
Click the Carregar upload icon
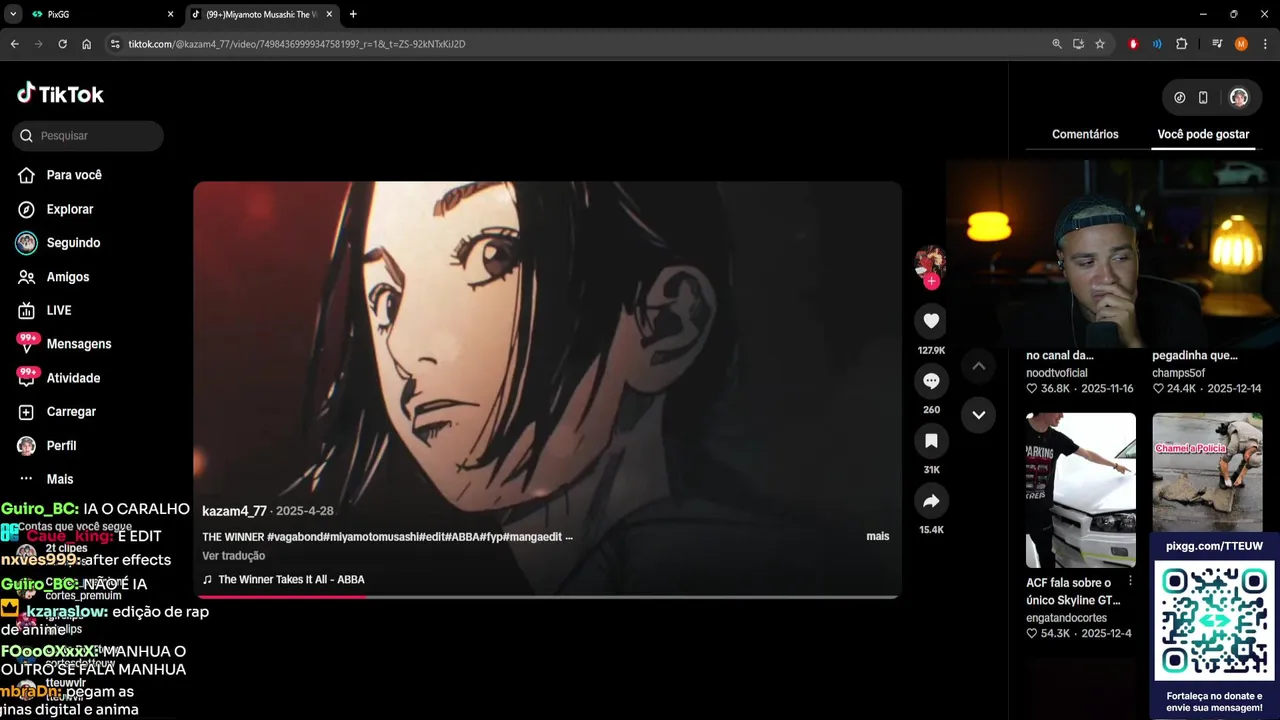pyautogui.click(x=27, y=412)
